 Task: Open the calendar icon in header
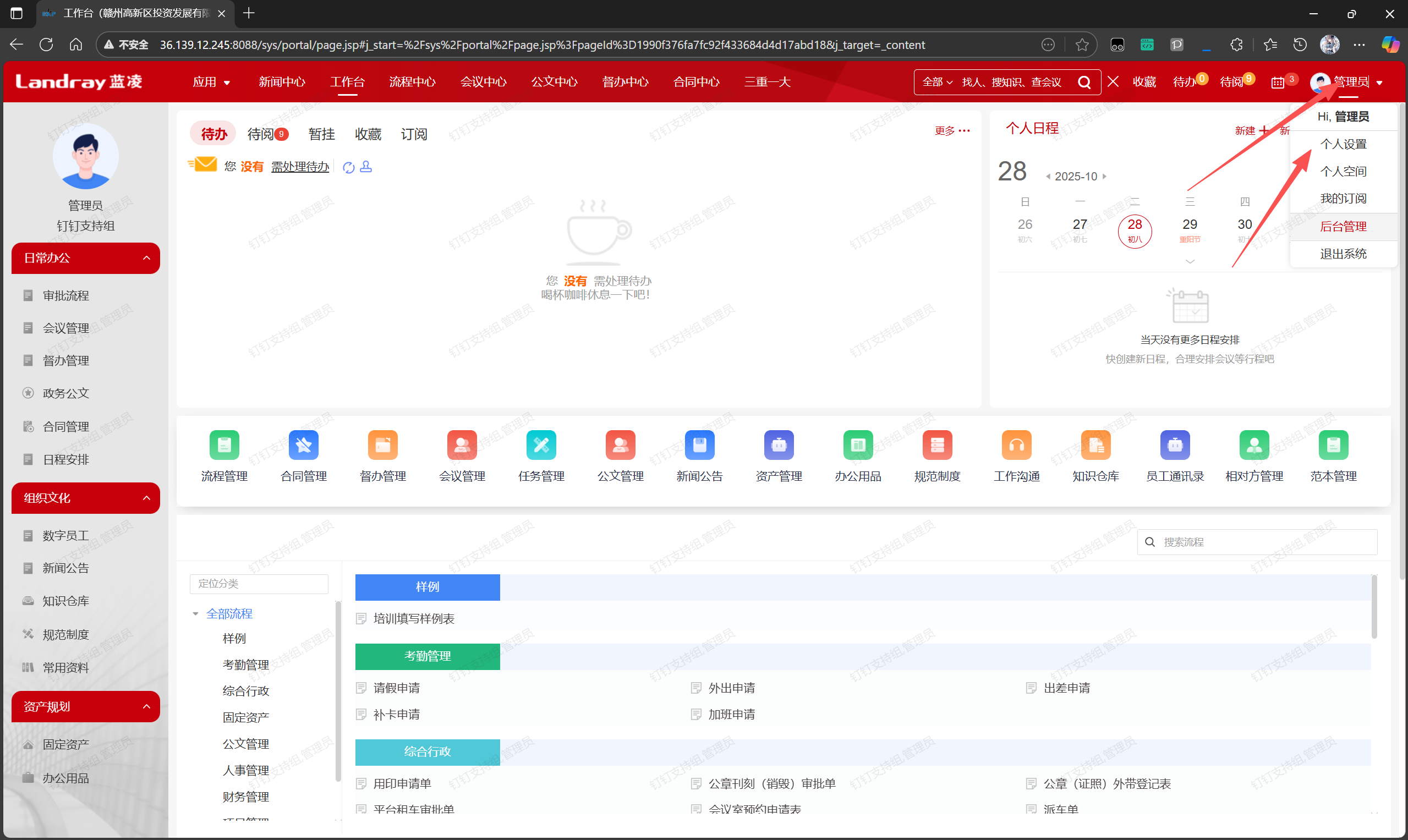1277,83
